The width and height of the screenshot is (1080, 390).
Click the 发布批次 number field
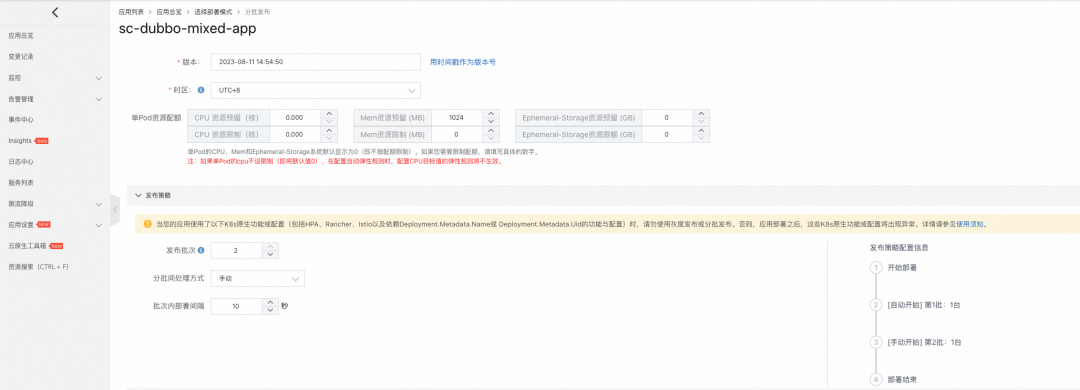tap(236, 251)
